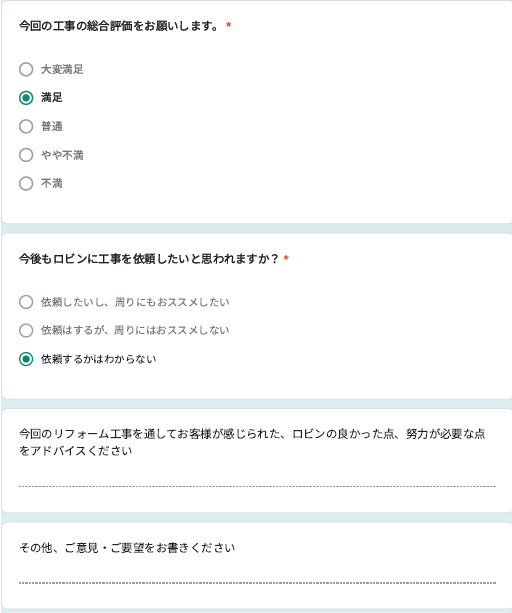Pick the 不満 radio circle
The width and height of the screenshot is (512, 613).
click(26, 183)
